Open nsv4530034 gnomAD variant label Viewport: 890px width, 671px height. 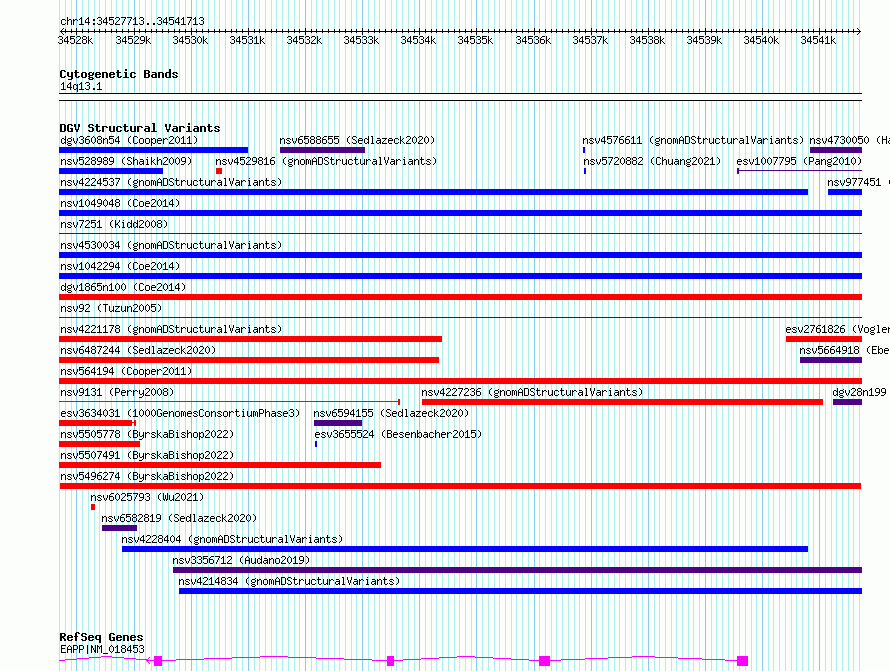171,245
